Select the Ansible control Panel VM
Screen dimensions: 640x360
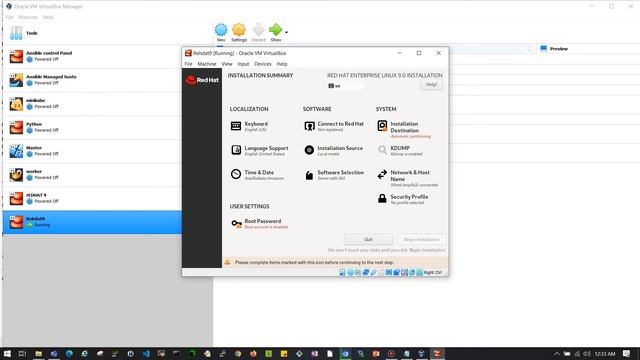[x=92, y=56]
